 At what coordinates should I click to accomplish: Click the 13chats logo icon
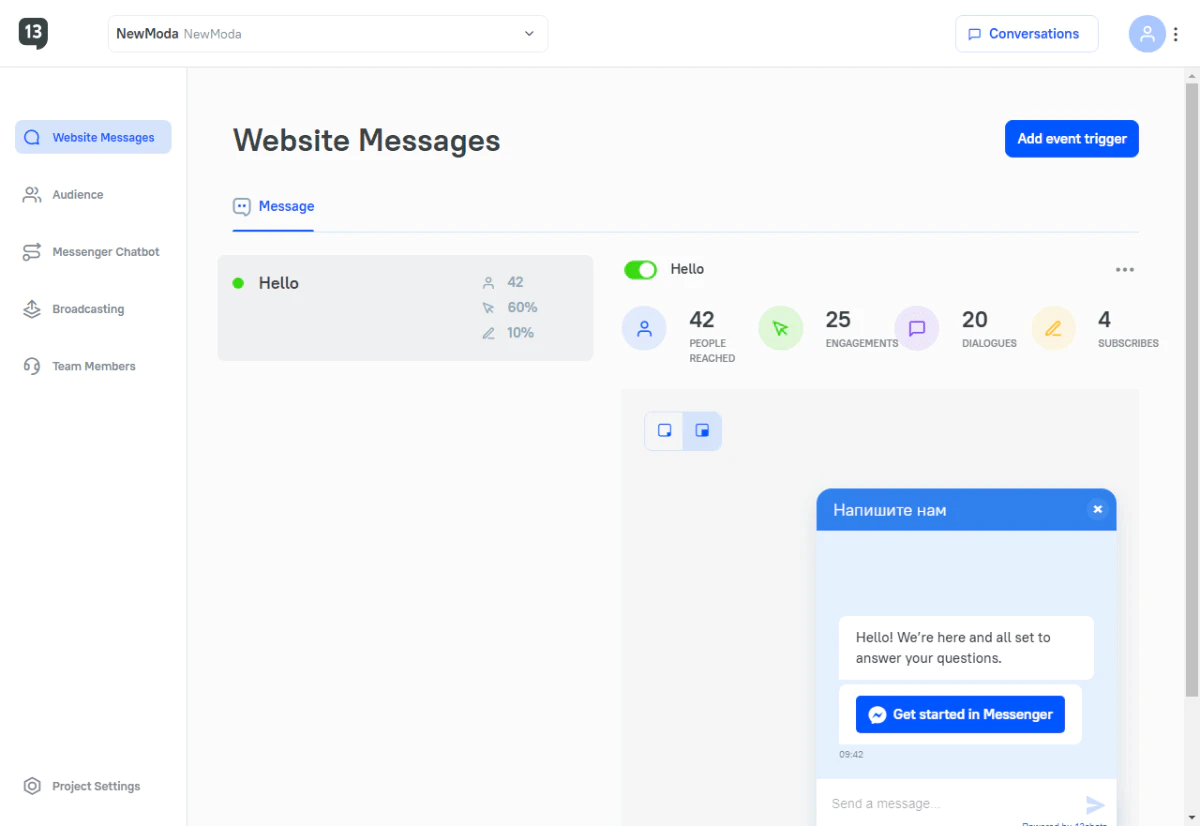tap(33, 33)
